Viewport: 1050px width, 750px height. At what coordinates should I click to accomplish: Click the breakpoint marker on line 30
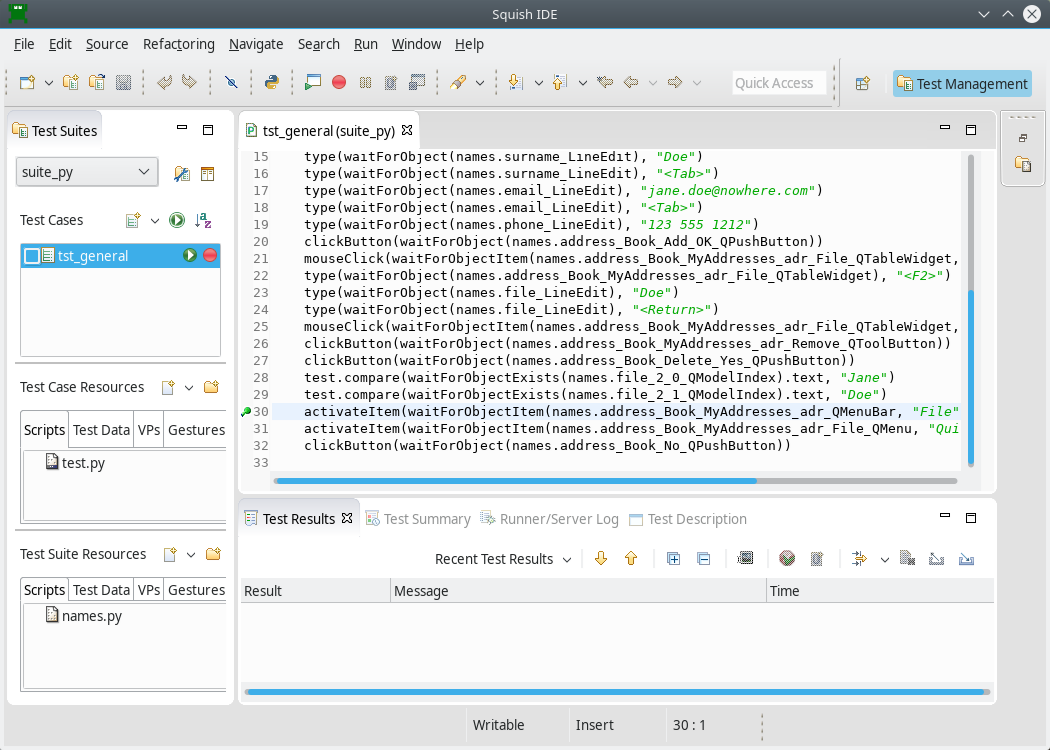246,411
